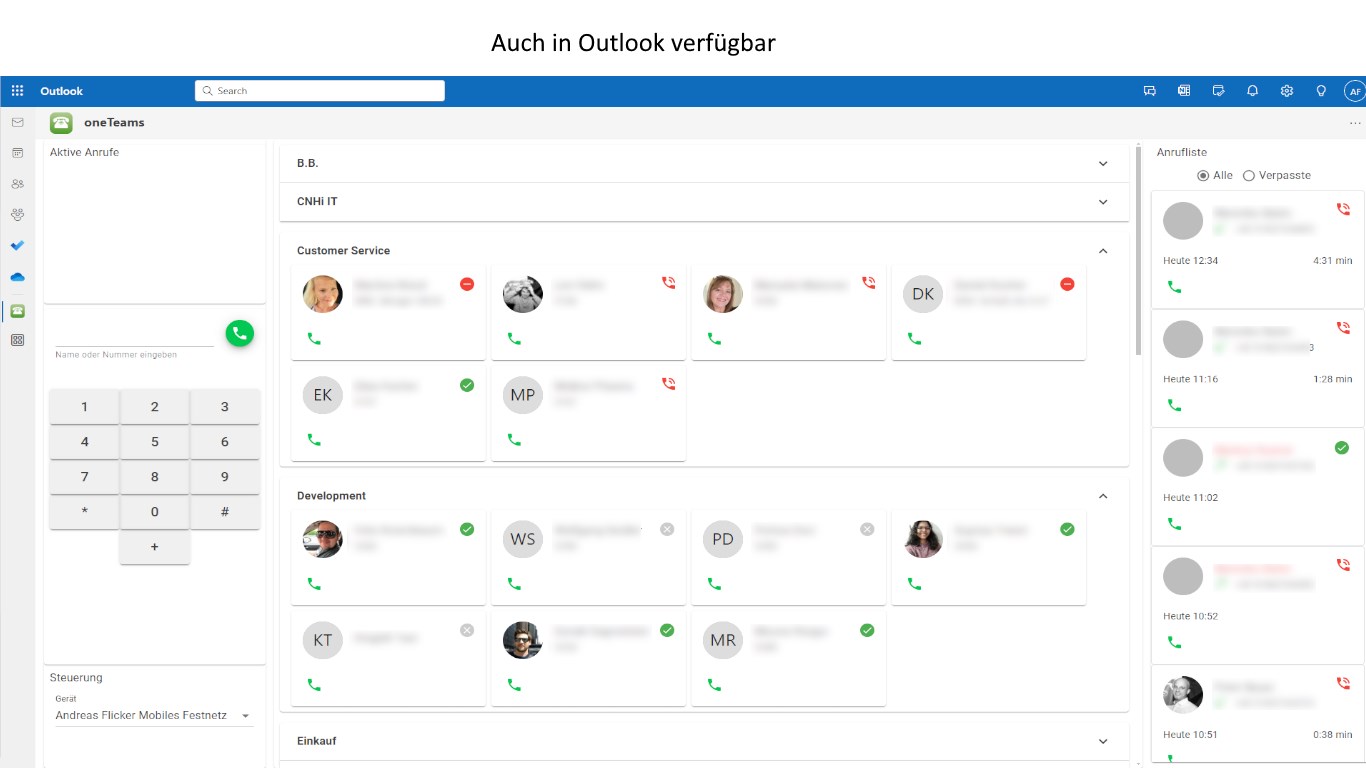The height and width of the screenshot is (768, 1366).
Task: Call back the Heute 11:02 entry
Action: 1175,524
